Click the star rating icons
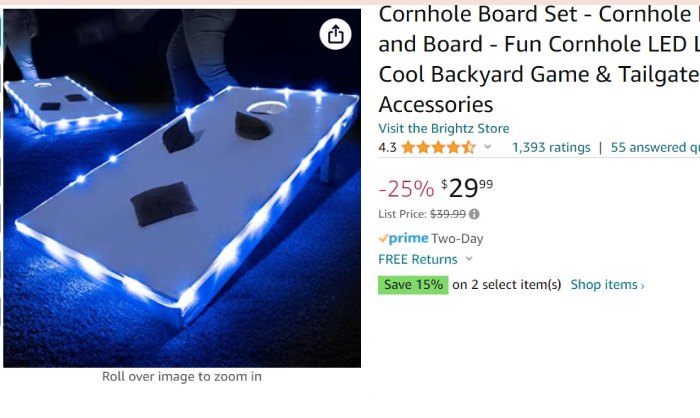 (438, 147)
